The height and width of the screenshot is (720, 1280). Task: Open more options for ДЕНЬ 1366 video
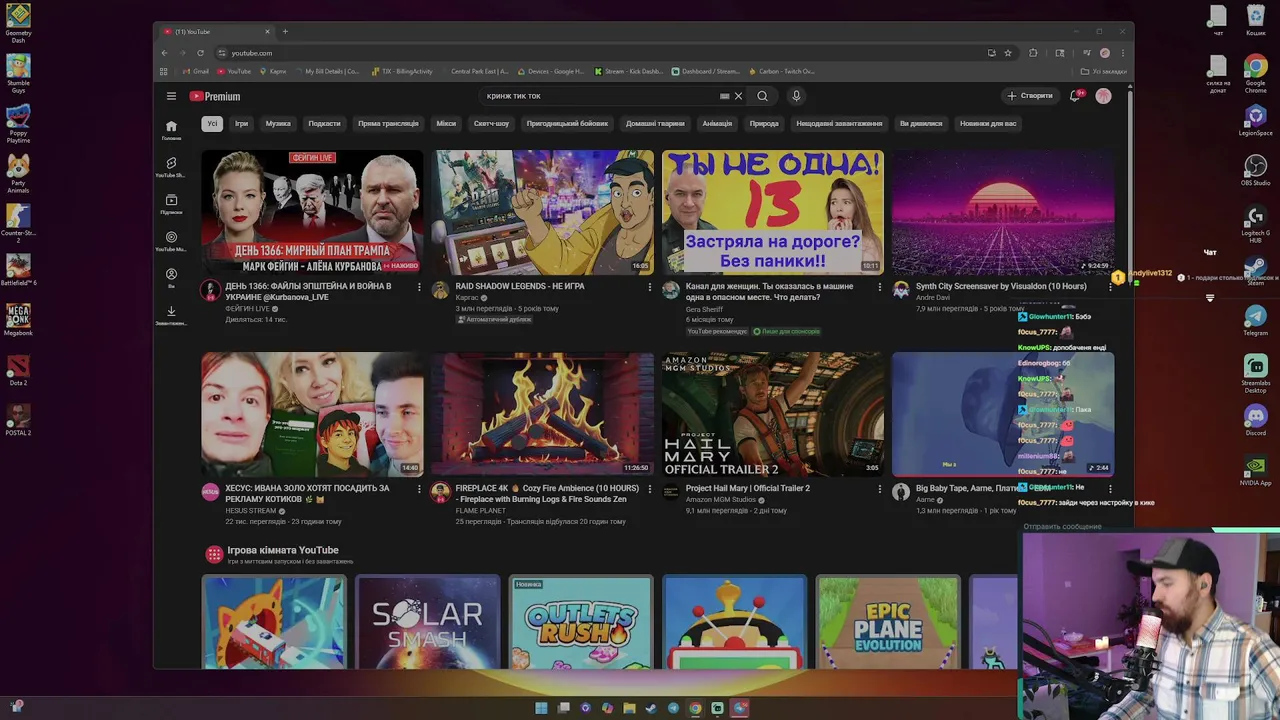point(419,287)
